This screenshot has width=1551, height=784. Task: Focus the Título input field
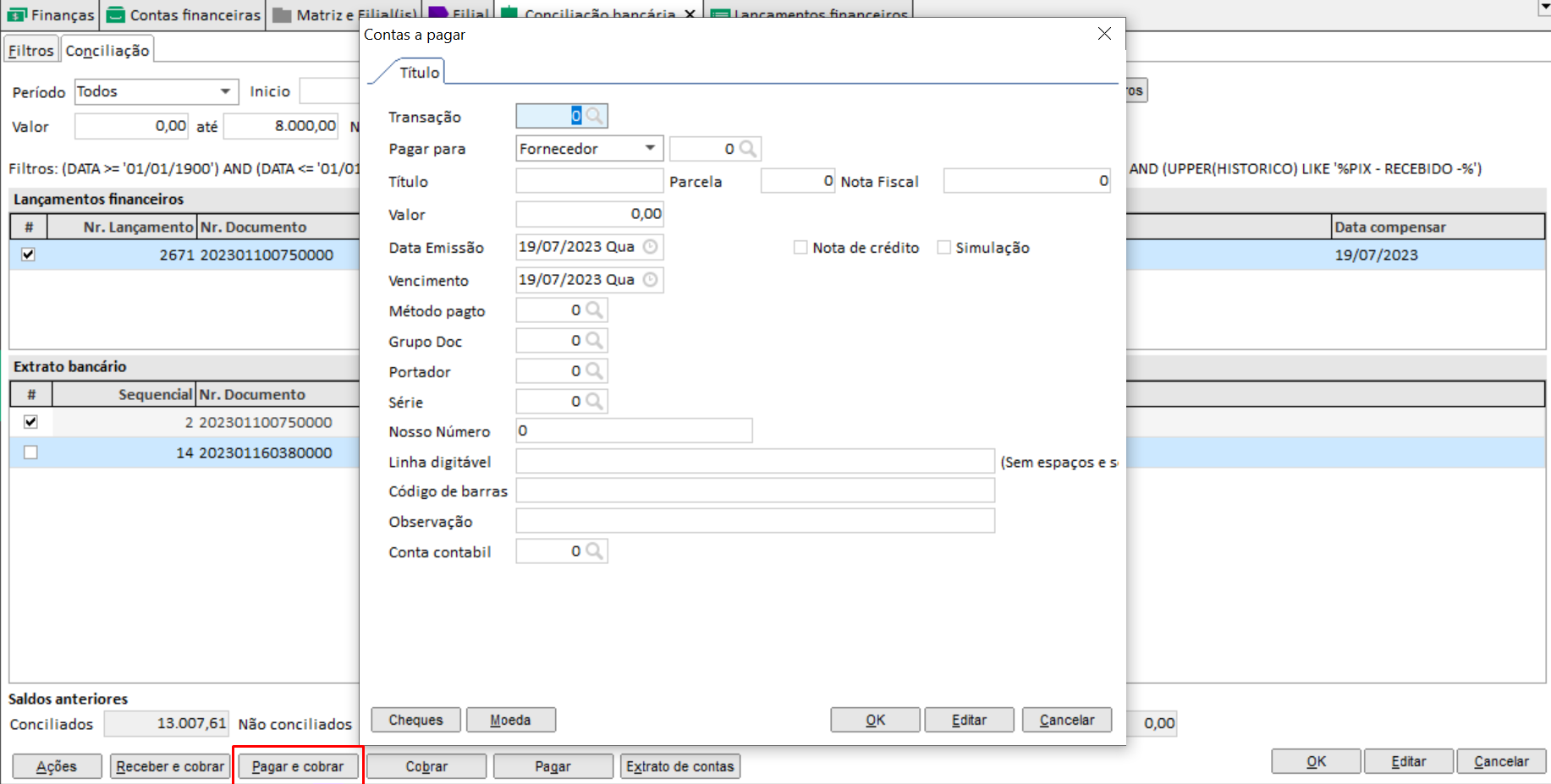pos(590,181)
